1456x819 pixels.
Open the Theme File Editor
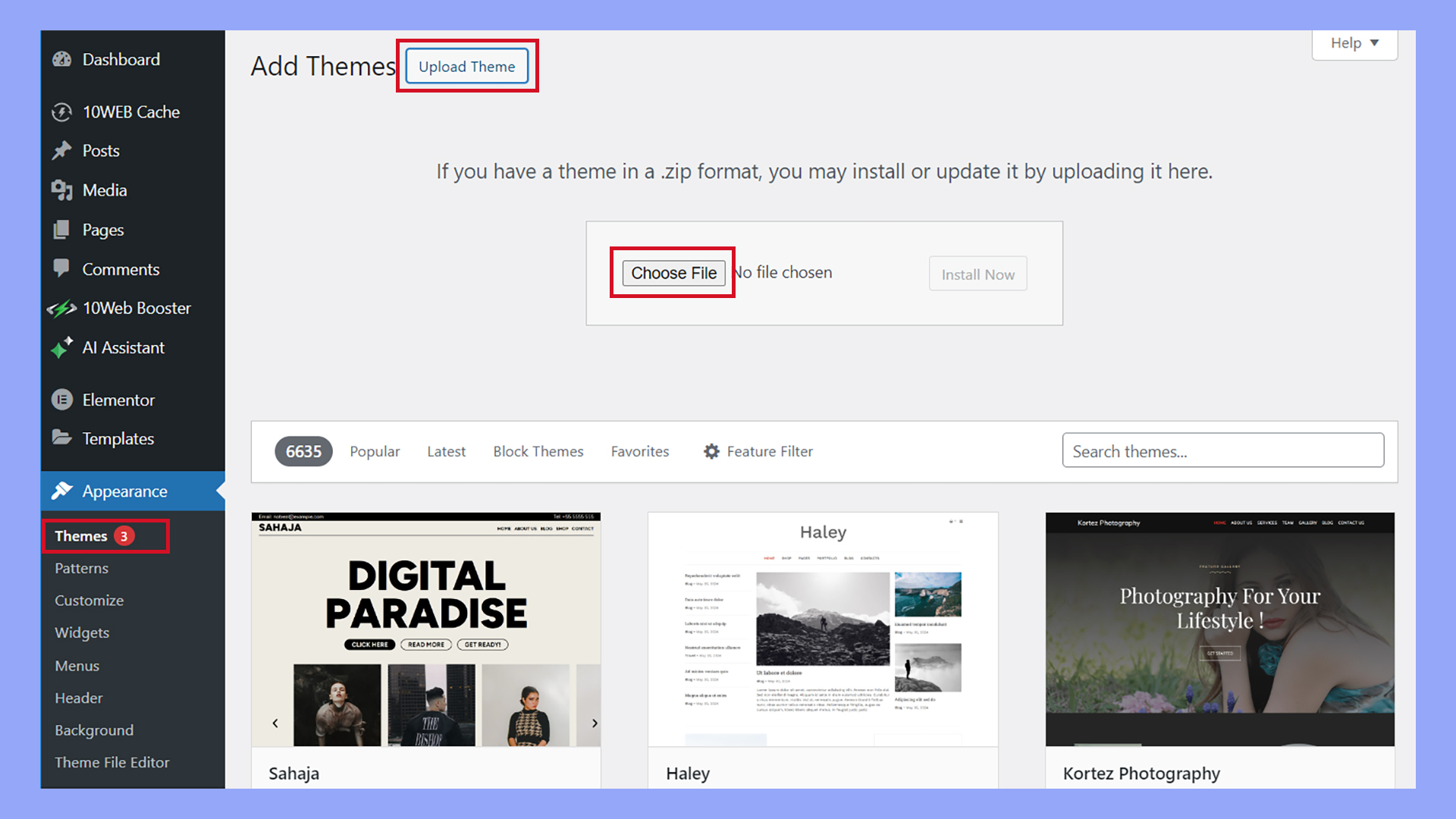(111, 762)
